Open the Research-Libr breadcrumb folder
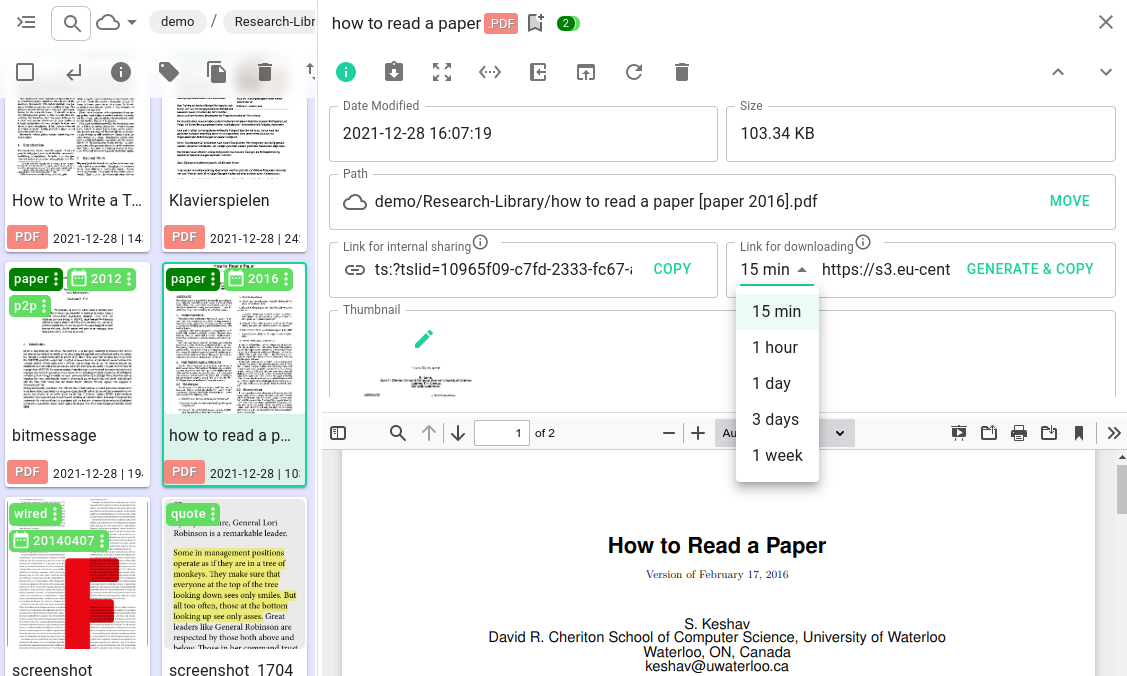 point(272,22)
